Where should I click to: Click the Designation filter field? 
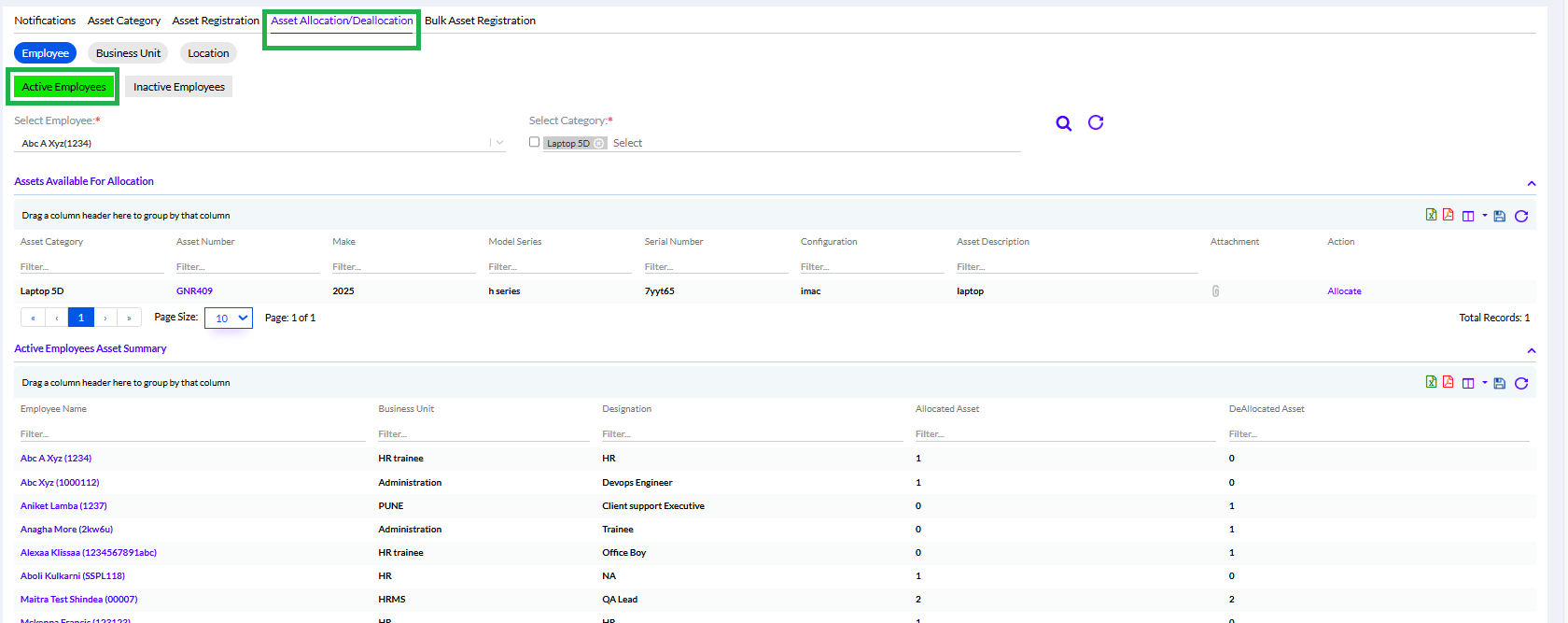coord(752,433)
